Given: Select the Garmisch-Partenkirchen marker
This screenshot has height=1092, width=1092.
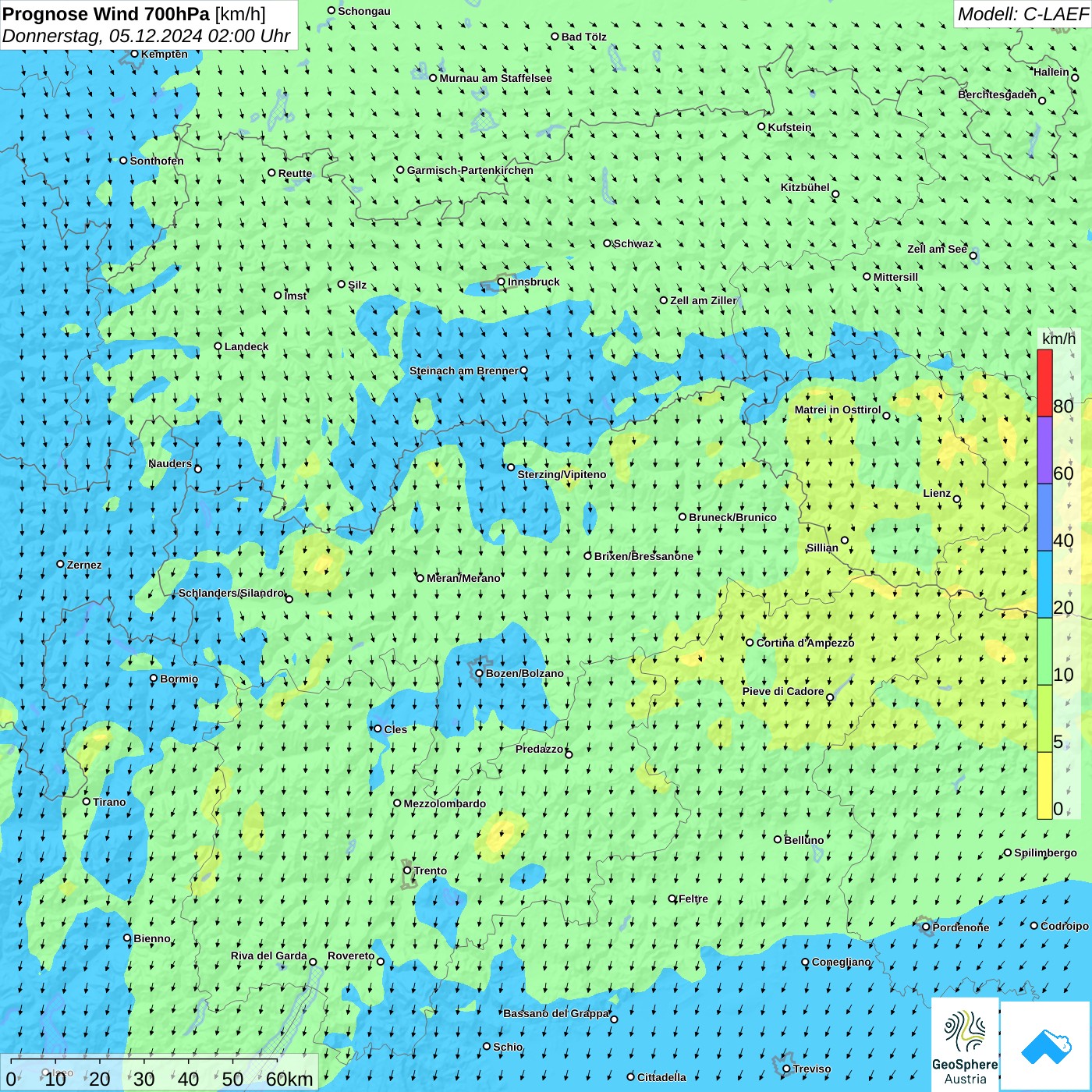Looking at the screenshot, I should 401,170.
